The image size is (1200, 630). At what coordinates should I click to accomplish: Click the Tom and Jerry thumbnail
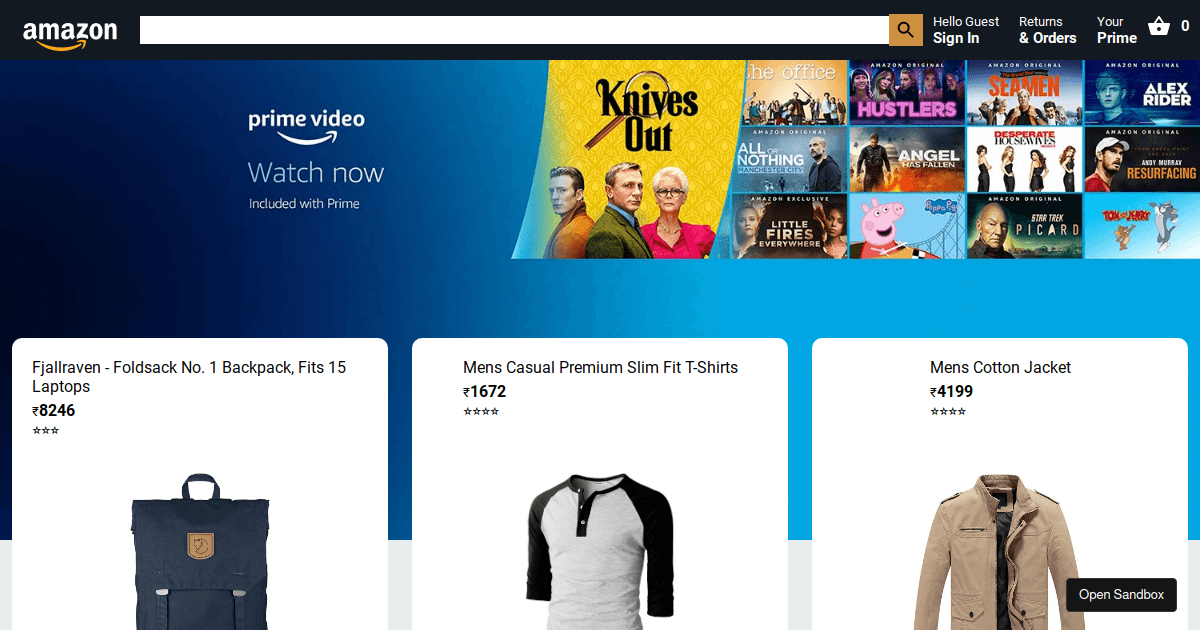tap(1142, 226)
